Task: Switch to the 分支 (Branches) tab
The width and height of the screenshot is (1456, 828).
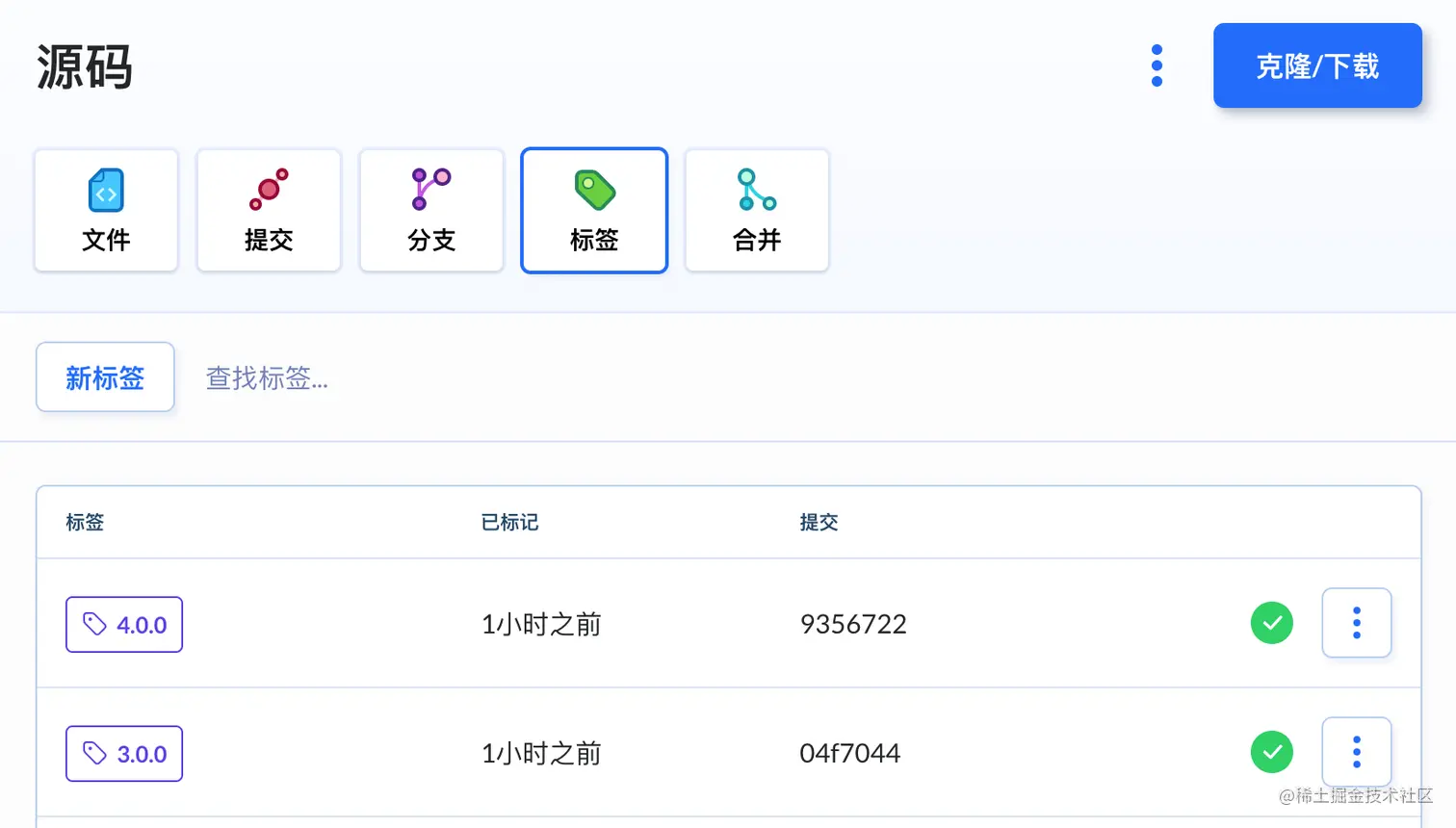Action: [431, 210]
